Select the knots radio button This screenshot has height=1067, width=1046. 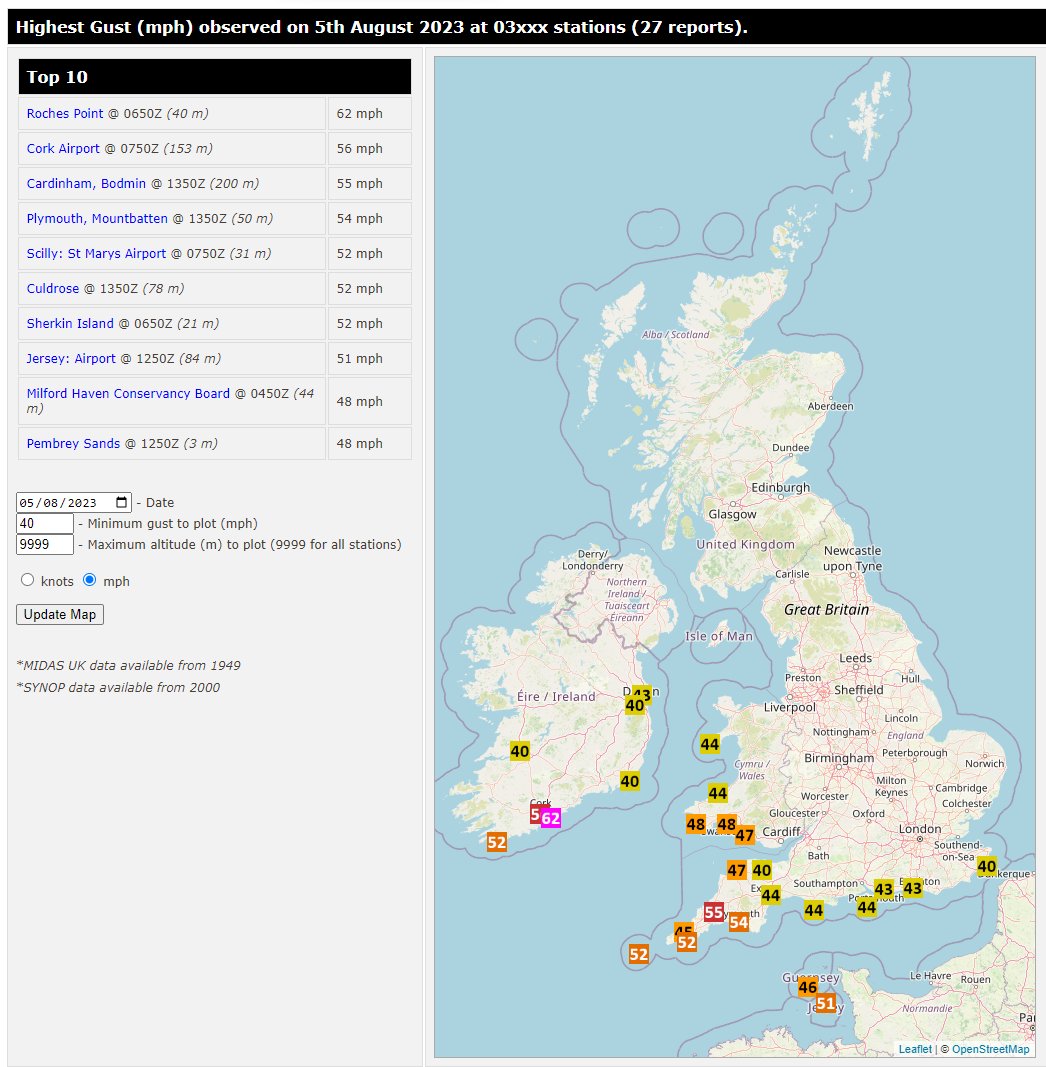point(27,580)
